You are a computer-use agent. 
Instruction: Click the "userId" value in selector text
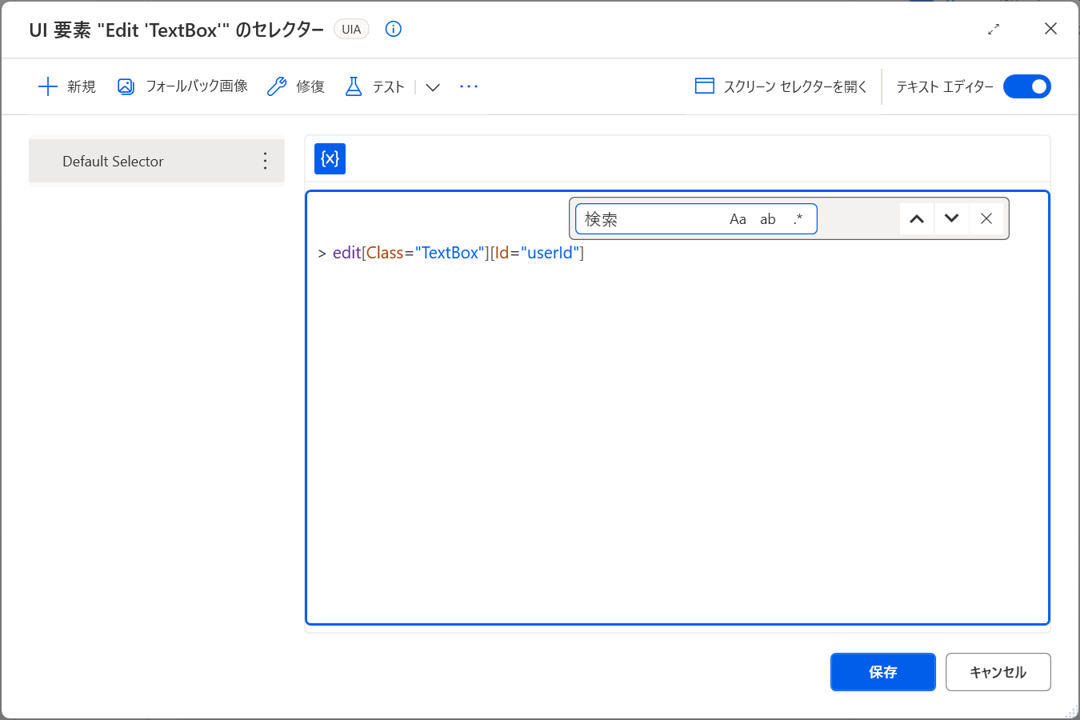pos(550,253)
